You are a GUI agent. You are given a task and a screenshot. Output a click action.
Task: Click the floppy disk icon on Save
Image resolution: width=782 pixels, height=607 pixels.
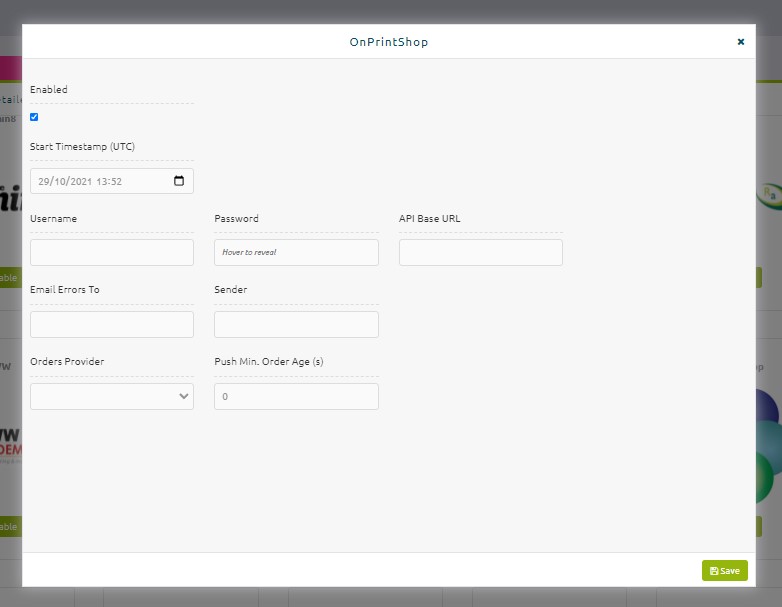coord(714,571)
